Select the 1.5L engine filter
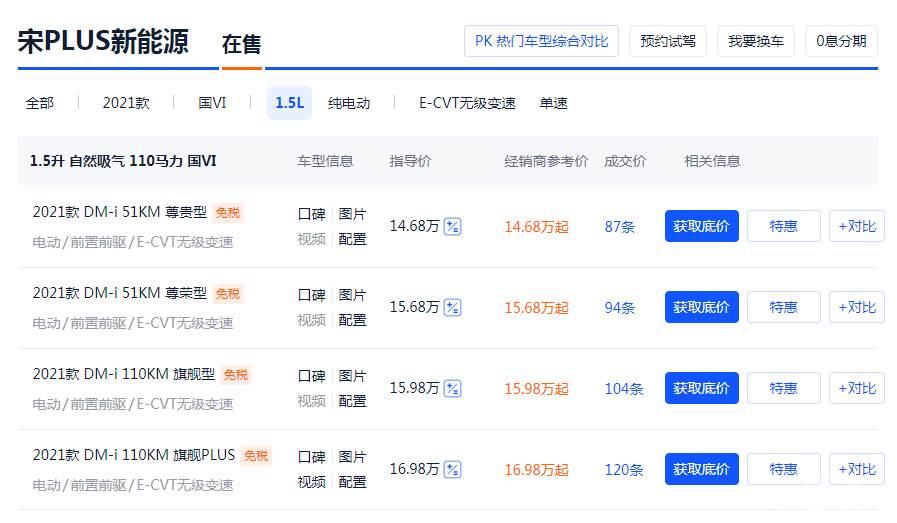The height and width of the screenshot is (523, 897). [289, 103]
